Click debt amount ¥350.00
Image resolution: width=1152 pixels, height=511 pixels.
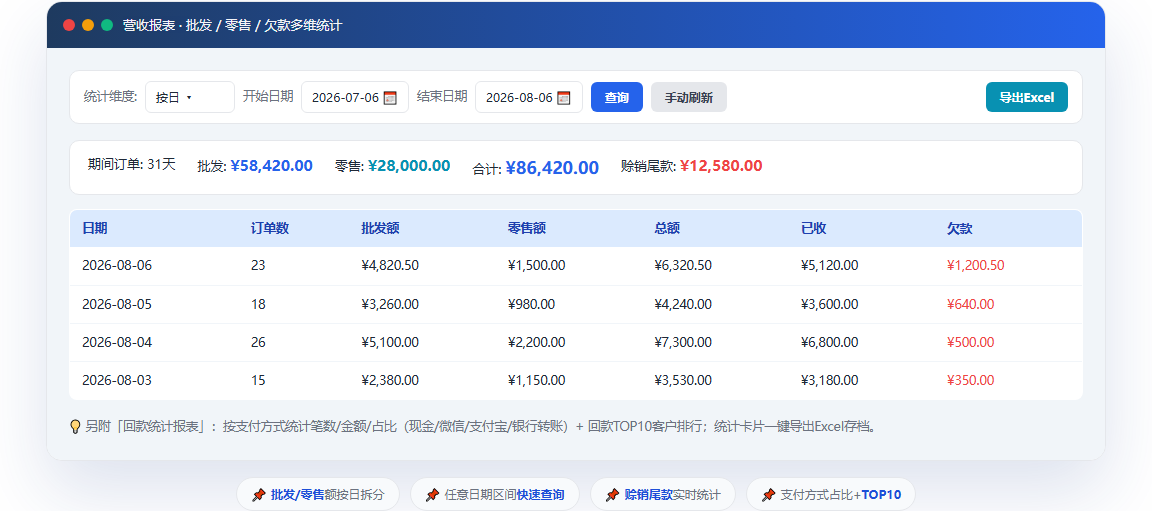[x=971, y=380]
